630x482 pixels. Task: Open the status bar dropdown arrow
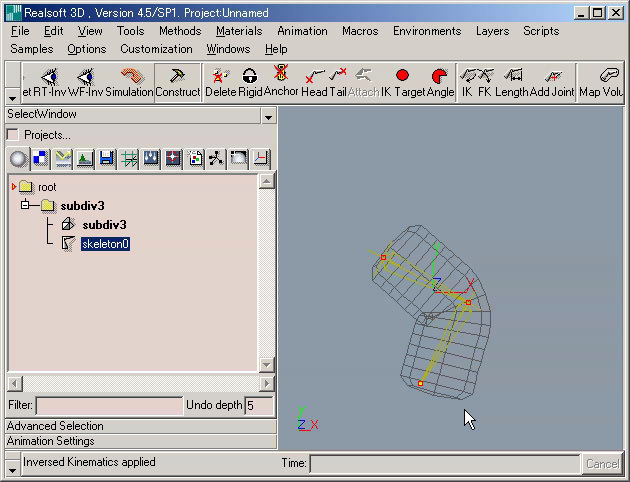12,471
